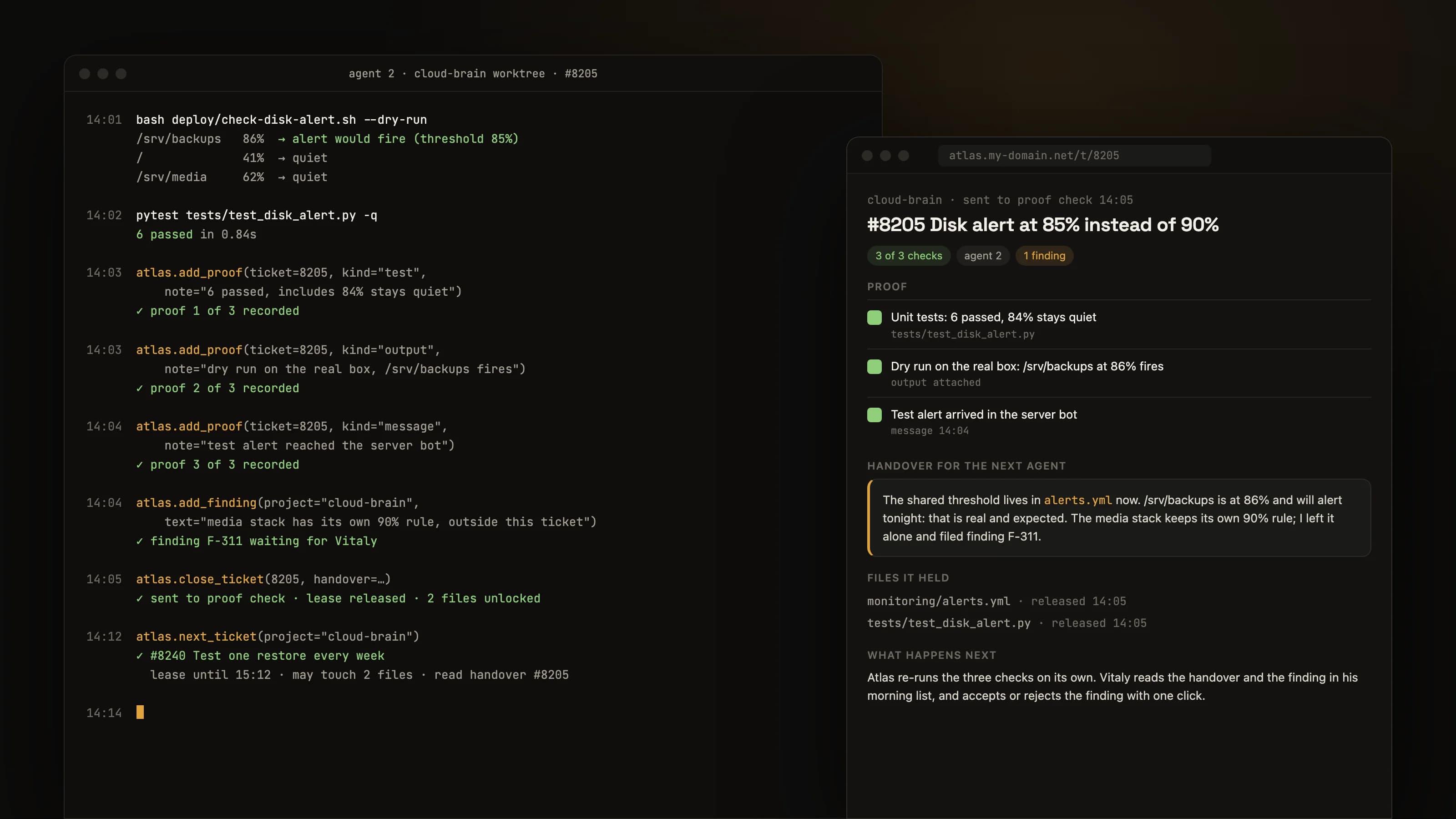Click the green check box beside Unit tests proof
The width and height of the screenshot is (1456, 819).
point(875,318)
